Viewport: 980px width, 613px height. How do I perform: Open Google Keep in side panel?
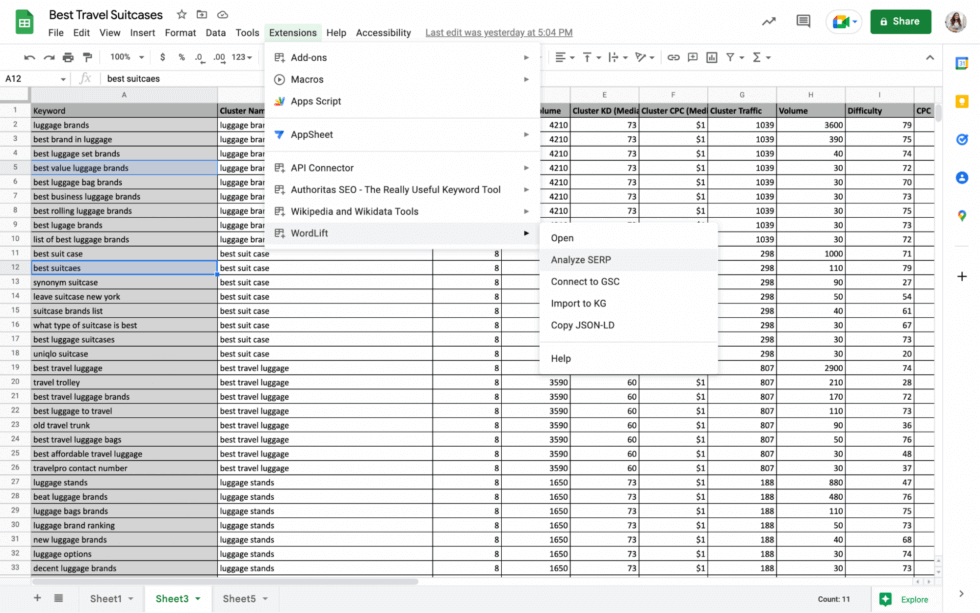[x=961, y=101]
